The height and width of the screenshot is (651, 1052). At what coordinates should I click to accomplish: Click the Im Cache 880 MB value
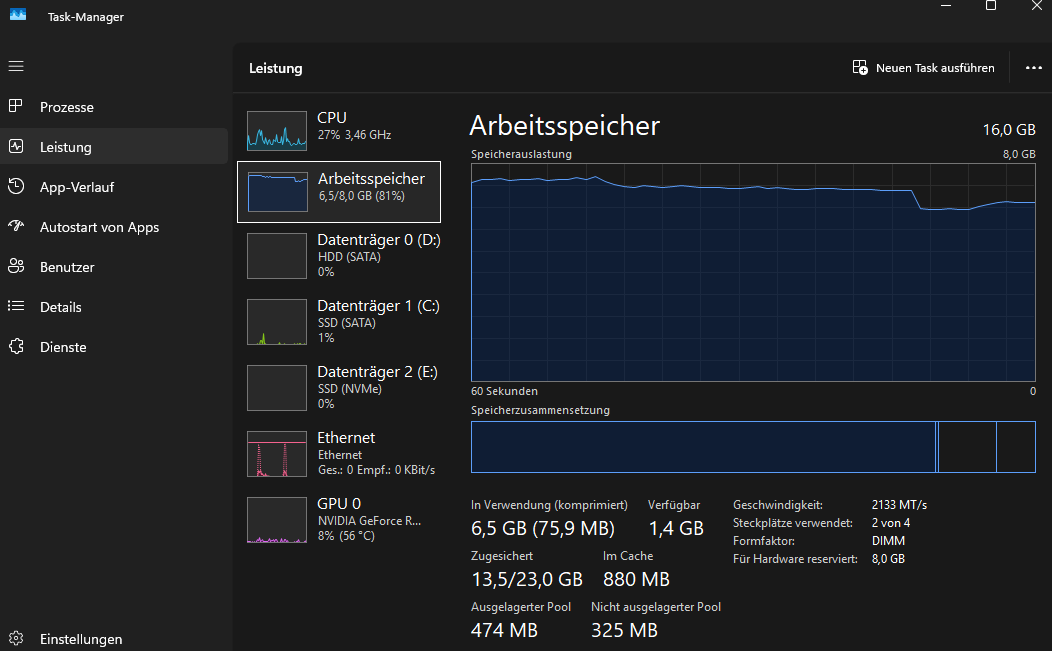pos(636,579)
